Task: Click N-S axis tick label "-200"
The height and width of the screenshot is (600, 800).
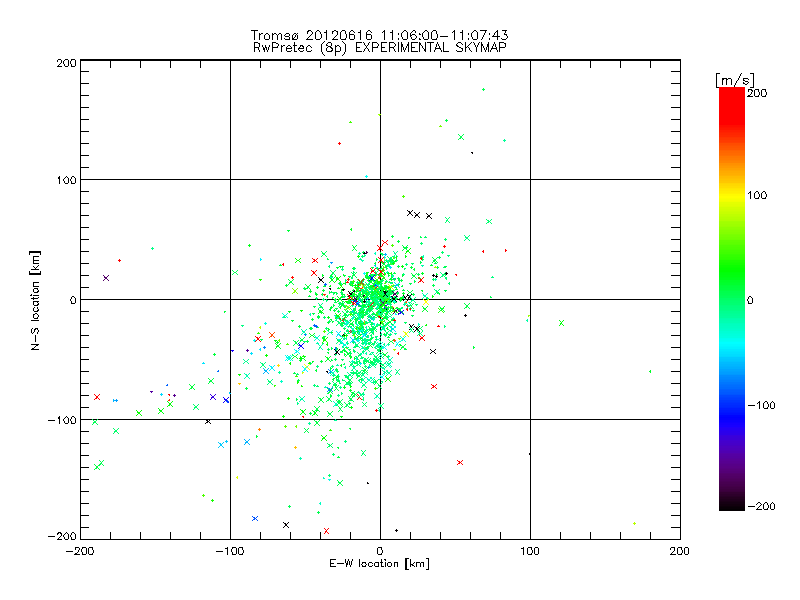Action: [x=62, y=536]
